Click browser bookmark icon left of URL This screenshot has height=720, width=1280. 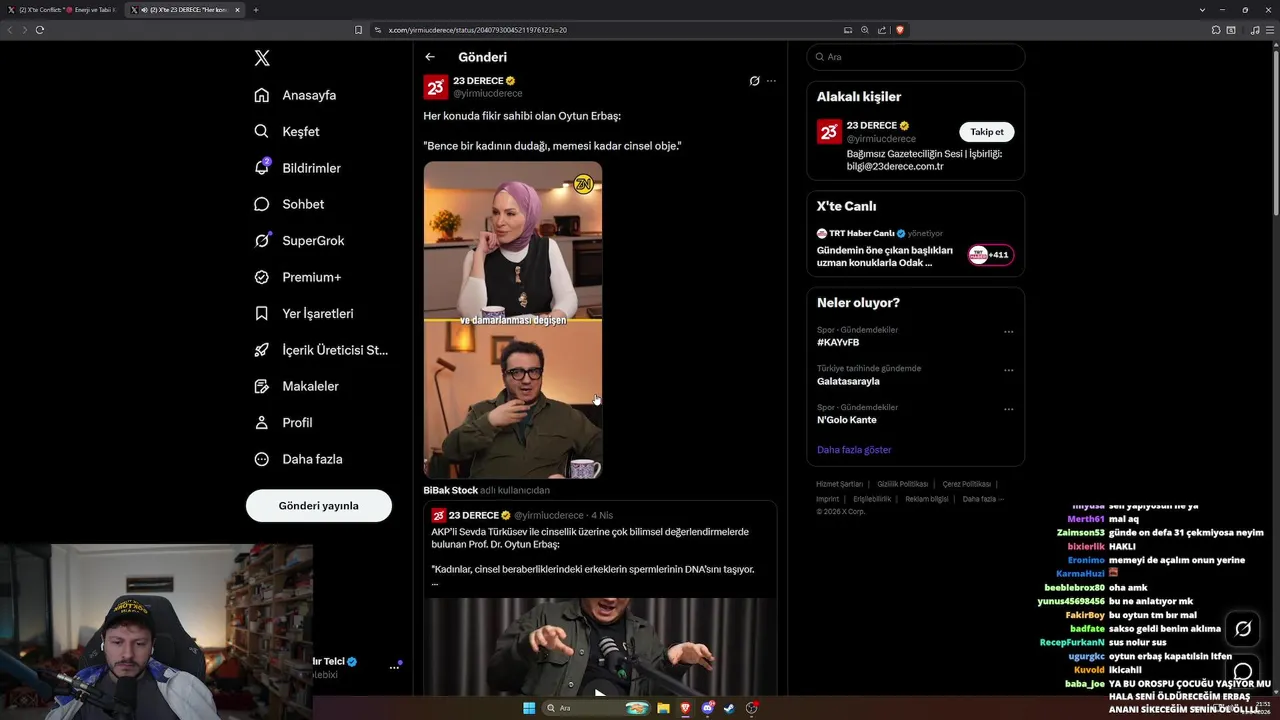[359, 30]
